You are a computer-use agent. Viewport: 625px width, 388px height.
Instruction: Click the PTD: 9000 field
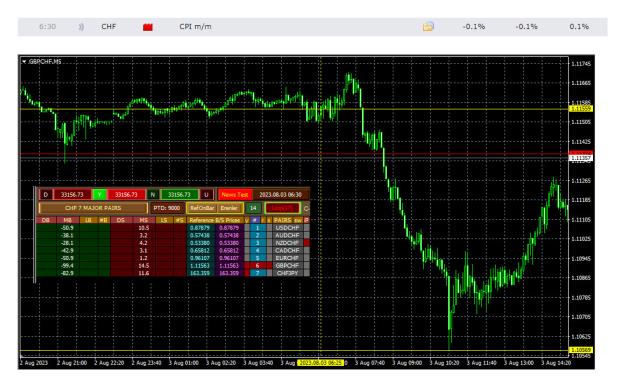tap(167, 208)
